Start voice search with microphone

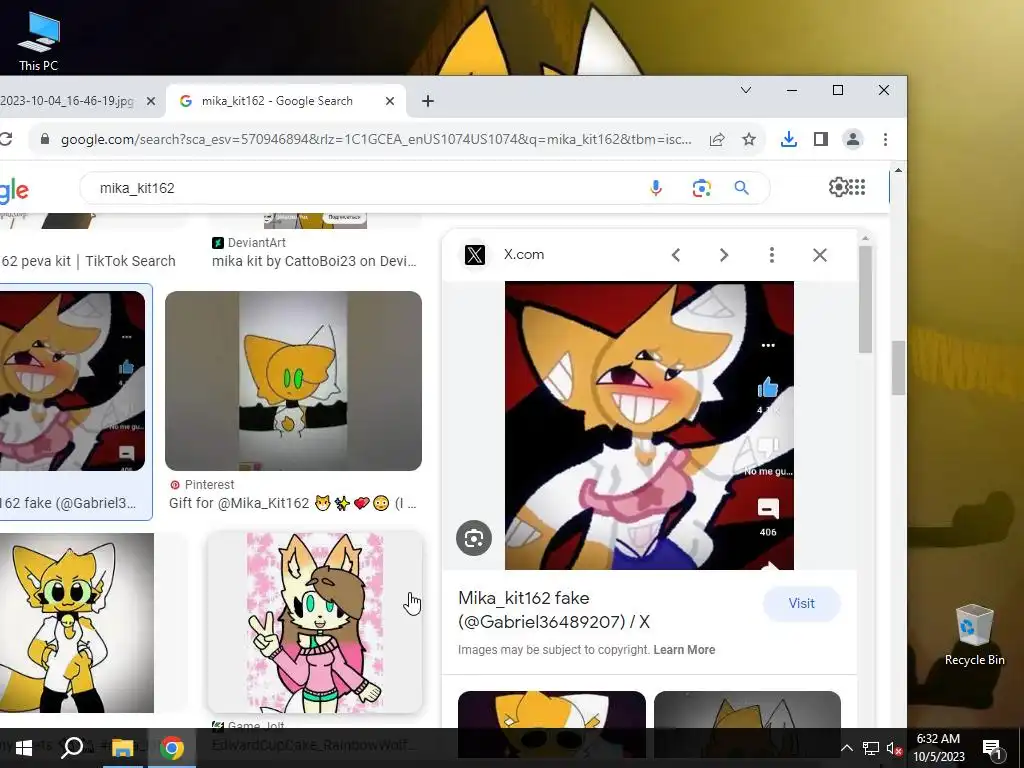[x=656, y=188]
